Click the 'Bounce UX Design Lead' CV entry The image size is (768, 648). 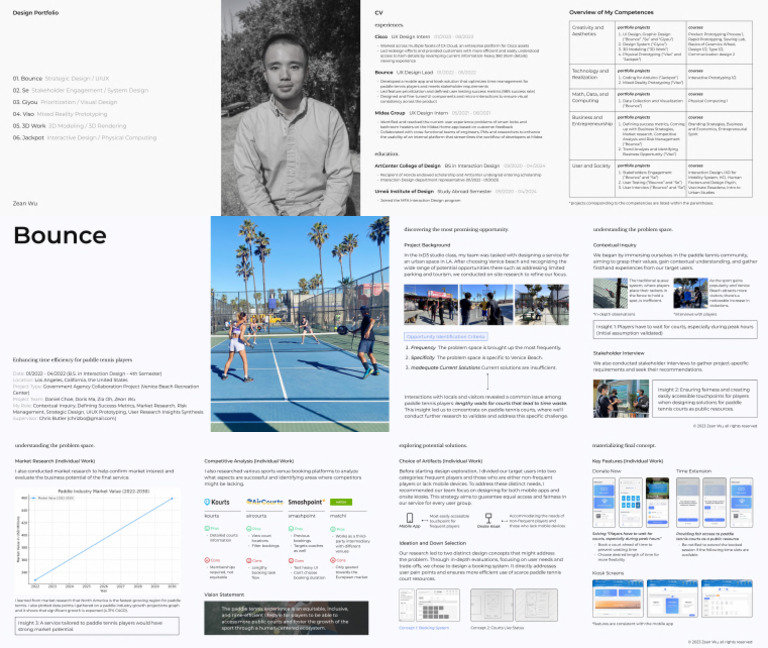tap(425, 72)
